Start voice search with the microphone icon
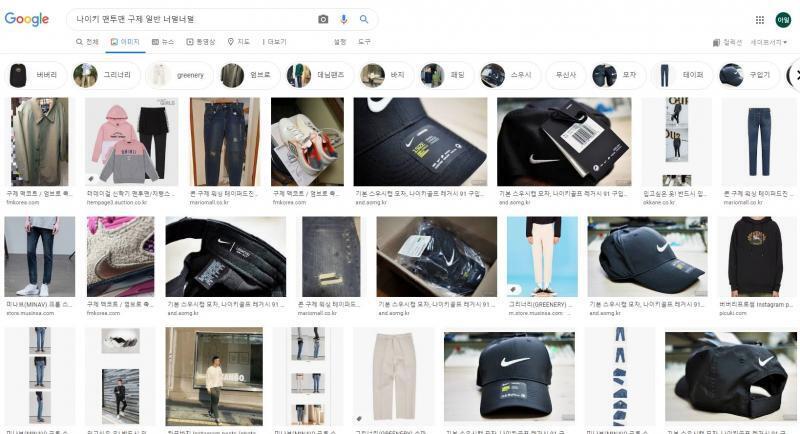Screen dimensions: 800x434 point(344,19)
